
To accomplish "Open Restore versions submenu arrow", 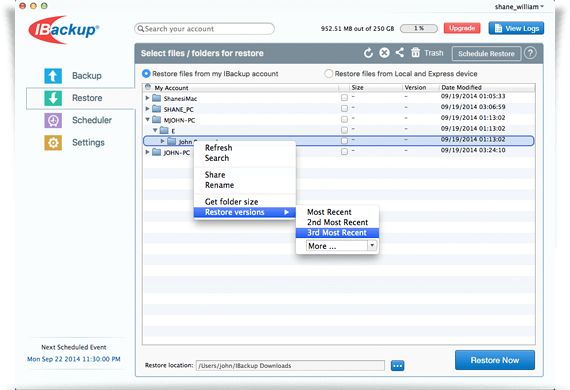I will [x=286, y=212].
